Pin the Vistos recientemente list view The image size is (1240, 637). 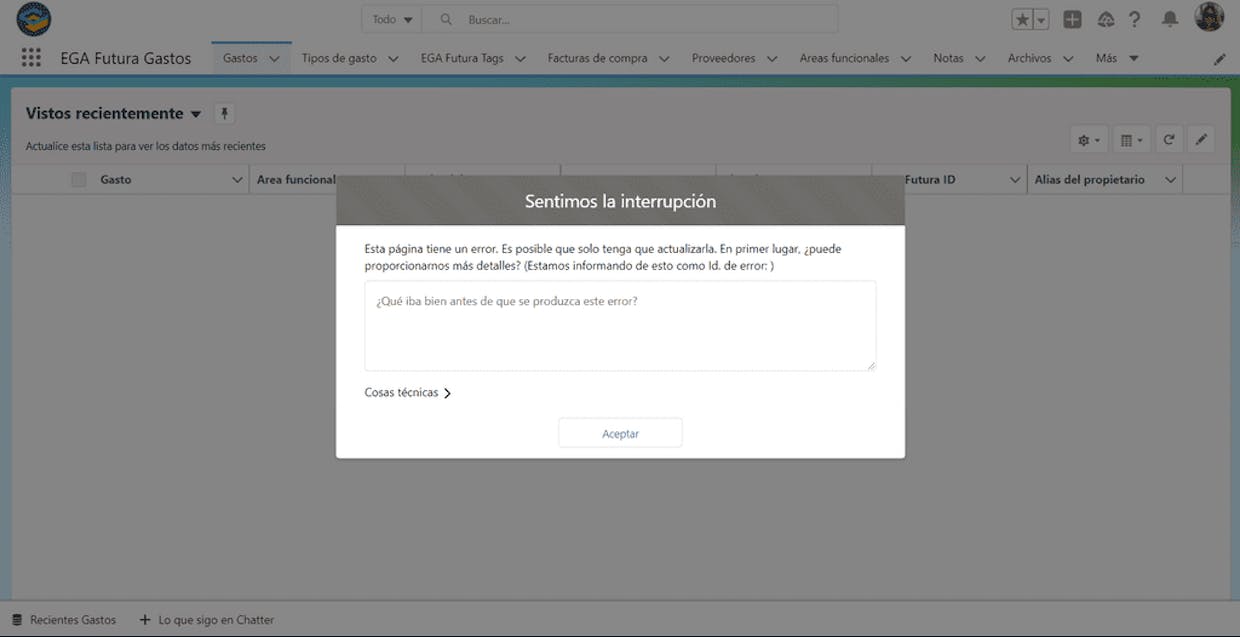(x=224, y=113)
